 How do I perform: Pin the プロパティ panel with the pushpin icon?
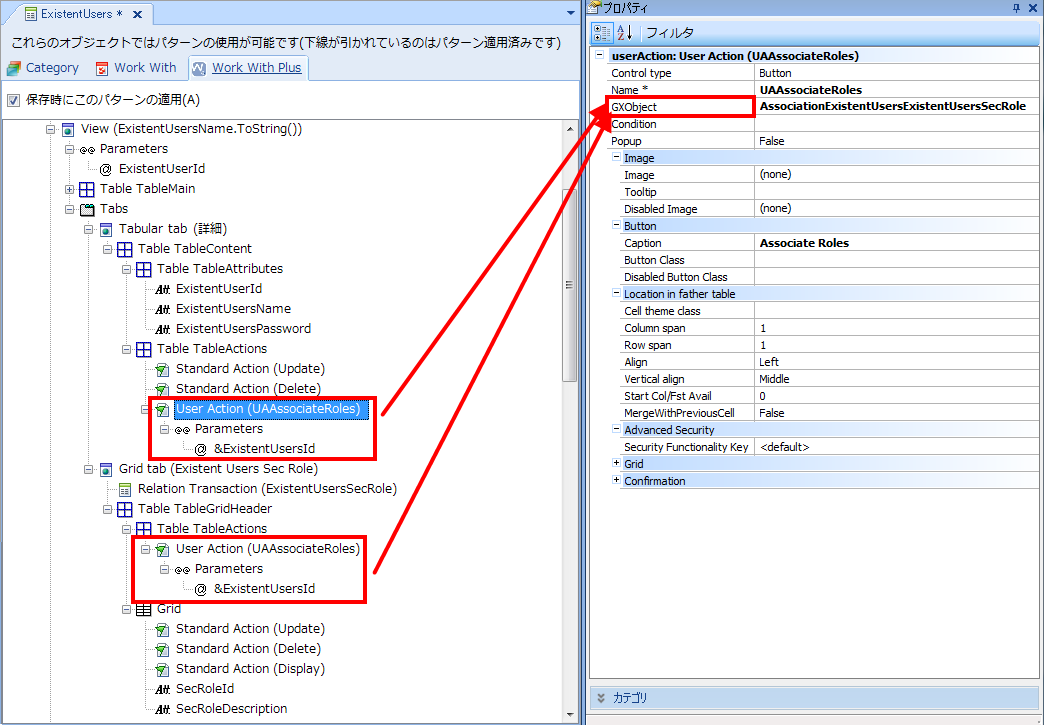1016,8
